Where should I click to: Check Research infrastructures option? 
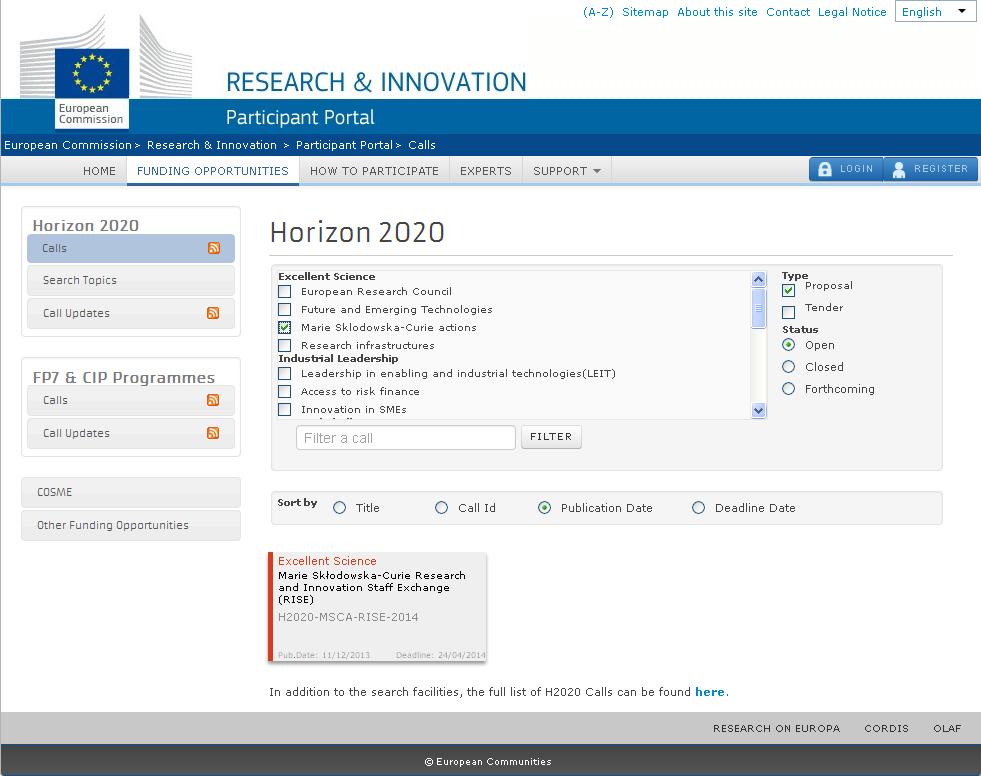pos(285,345)
